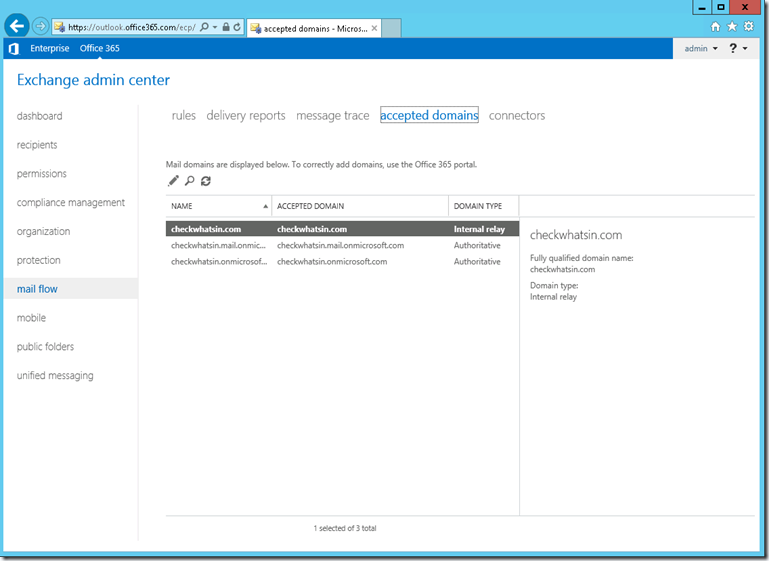This screenshot has height=561, width=769.
Task: Open a new blank browser tab
Action: (391, 28)
